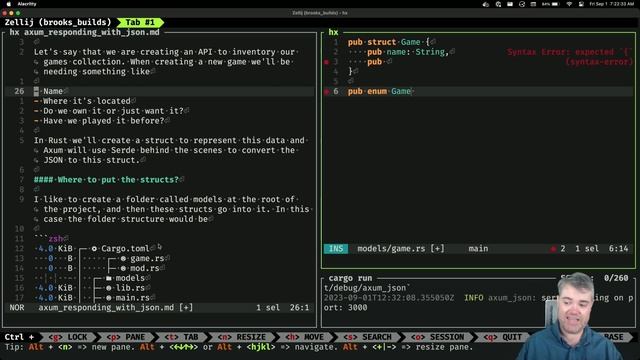Click the pub struct Game line
Screen dimensions: 640x360
pos(391,42)
